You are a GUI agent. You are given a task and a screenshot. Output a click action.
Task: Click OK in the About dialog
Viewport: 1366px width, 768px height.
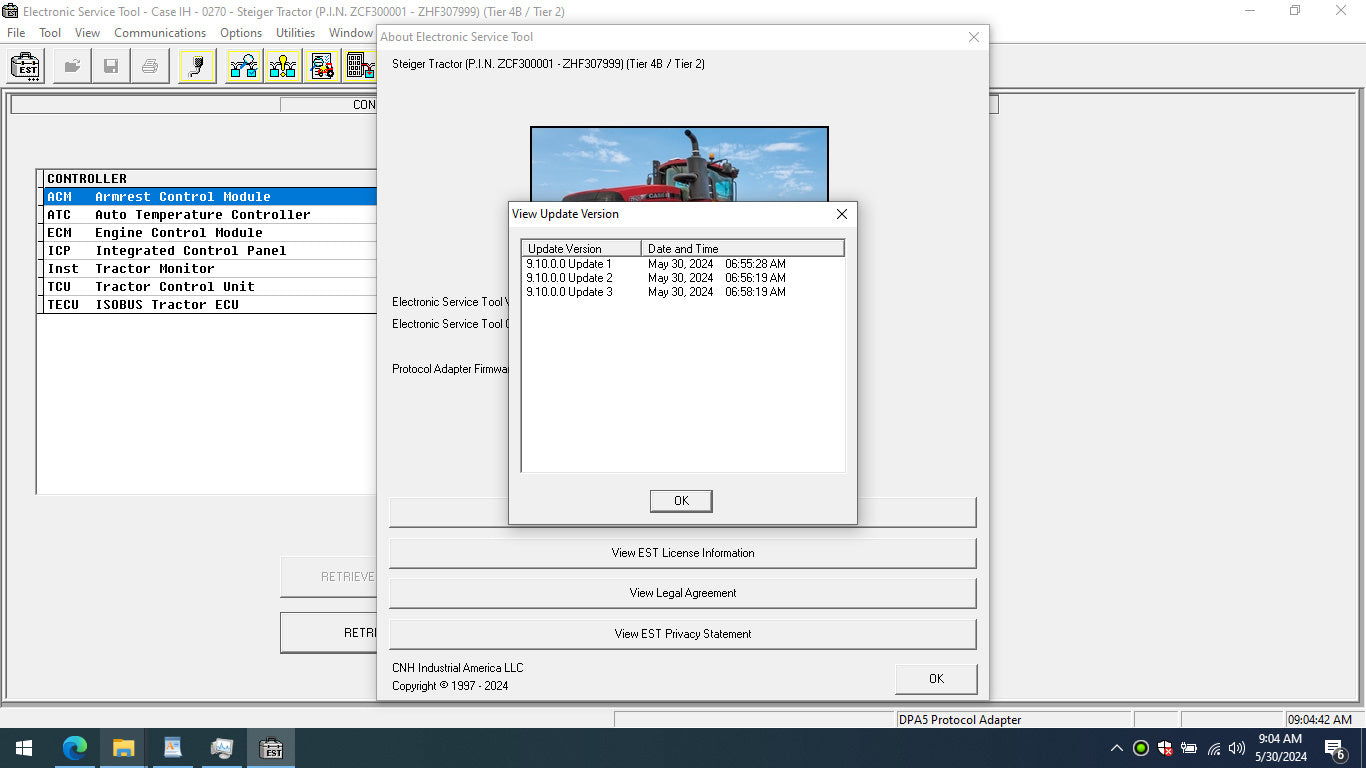(x=936, y=679)
